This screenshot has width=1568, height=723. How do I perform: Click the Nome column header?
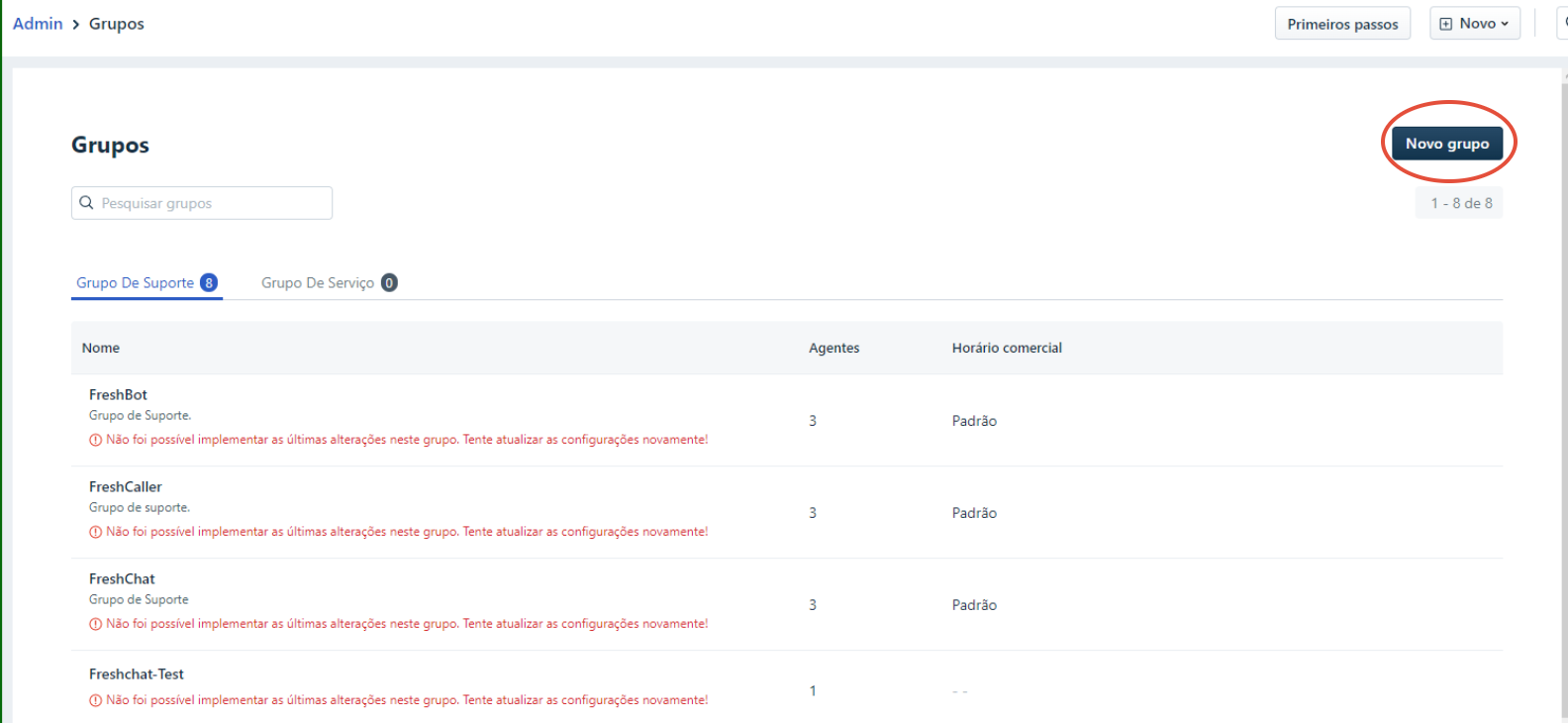pos(101,348)
